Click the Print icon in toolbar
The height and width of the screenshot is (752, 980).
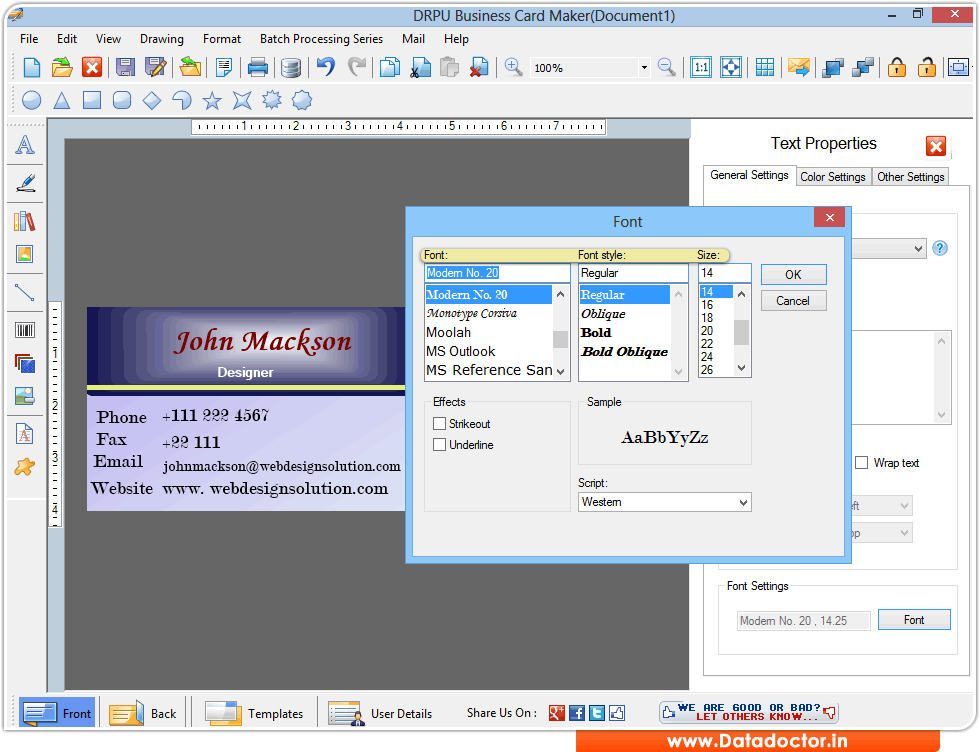pyautogui.click(x=258, y=67)
